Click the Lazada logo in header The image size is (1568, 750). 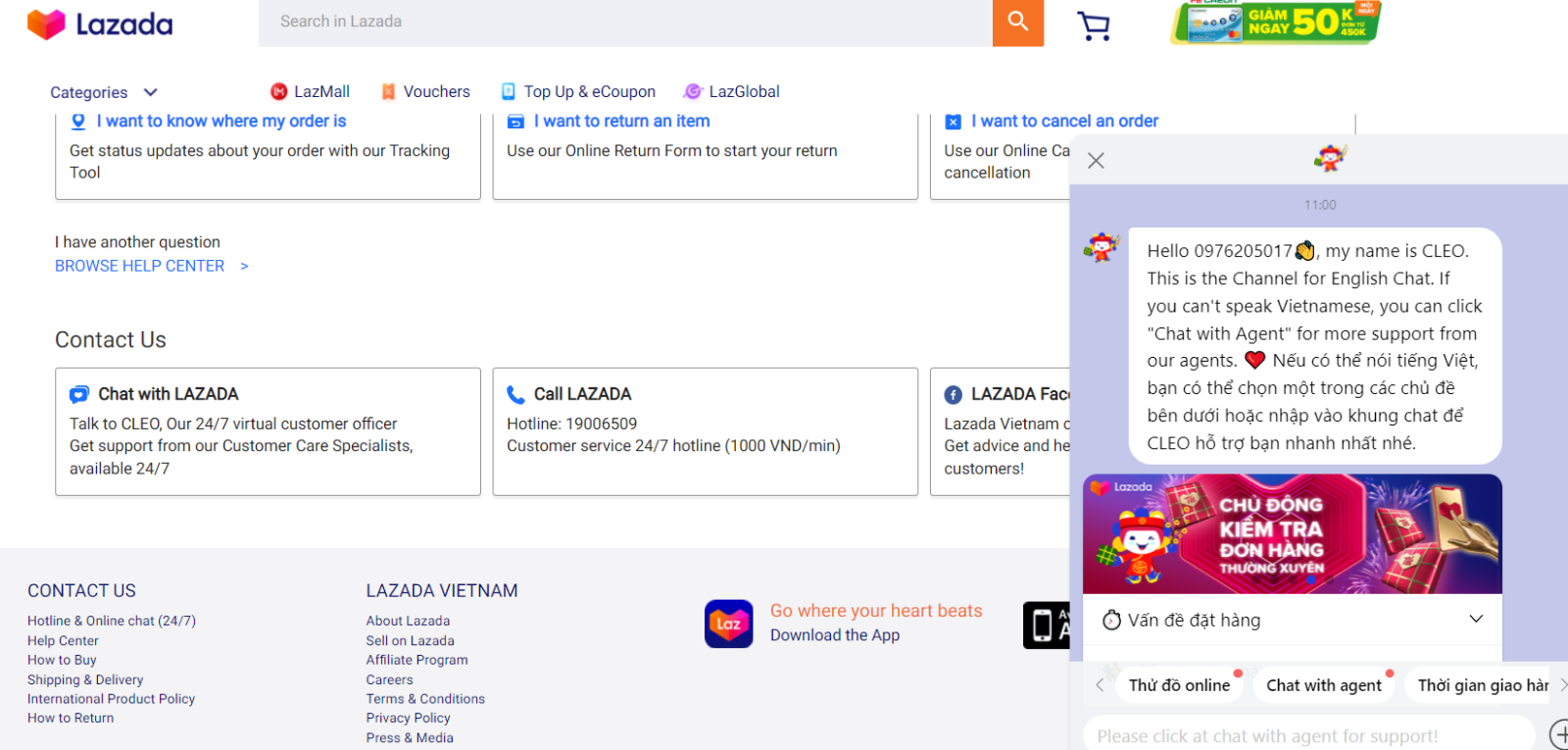(x=100, y=25)
